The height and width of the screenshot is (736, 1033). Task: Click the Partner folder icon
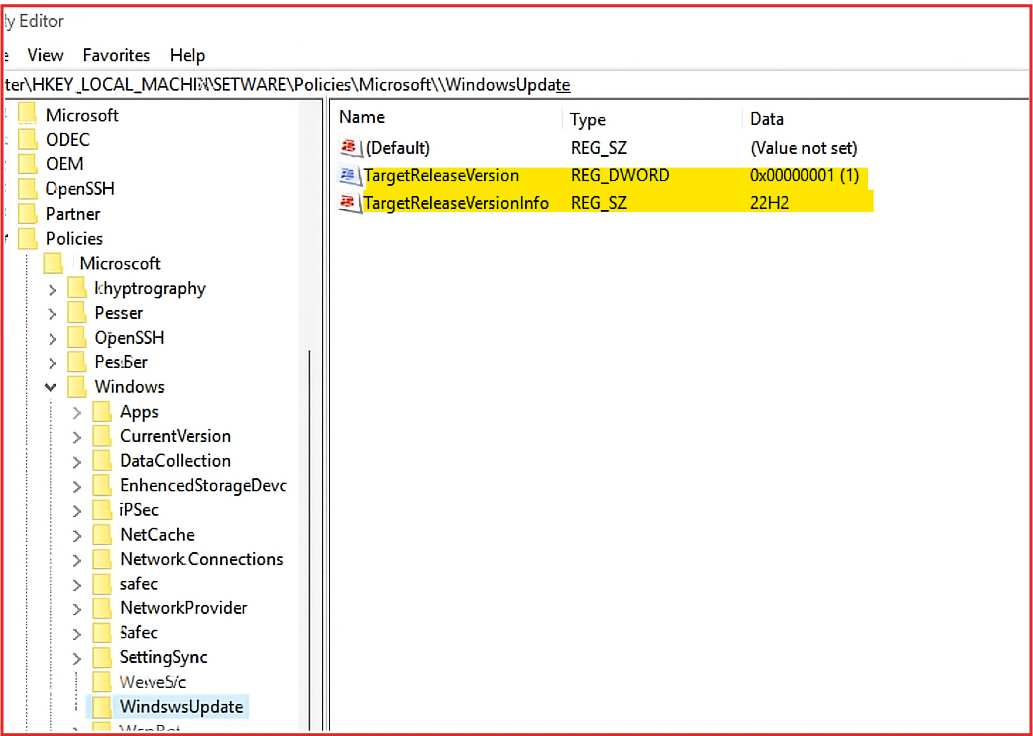pyautogui.click(x=28, y=214)
